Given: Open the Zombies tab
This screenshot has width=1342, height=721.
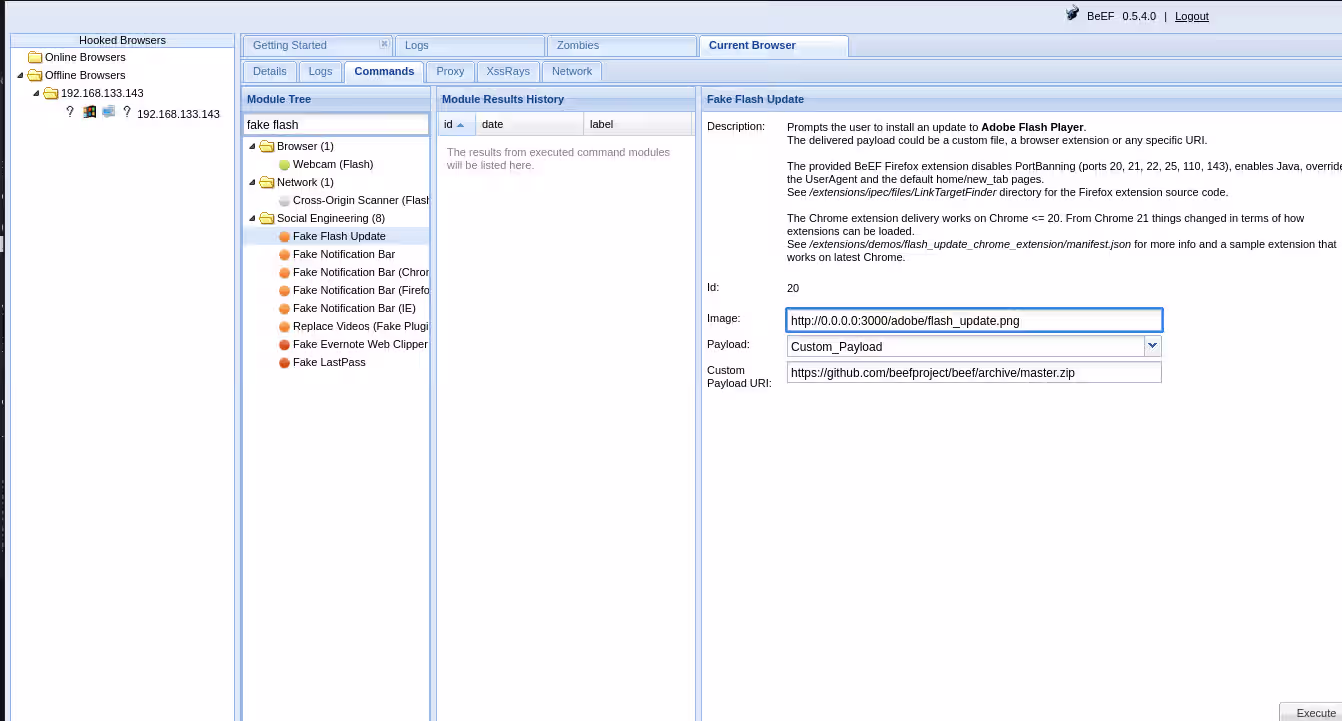Looking at the screenshot, I should (578, 45).
